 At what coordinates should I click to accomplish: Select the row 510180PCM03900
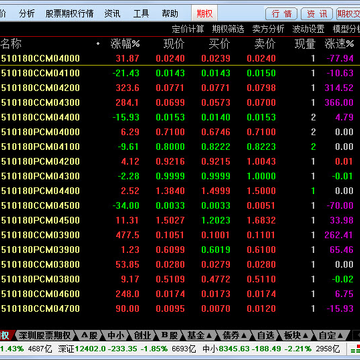click(180, 250)
